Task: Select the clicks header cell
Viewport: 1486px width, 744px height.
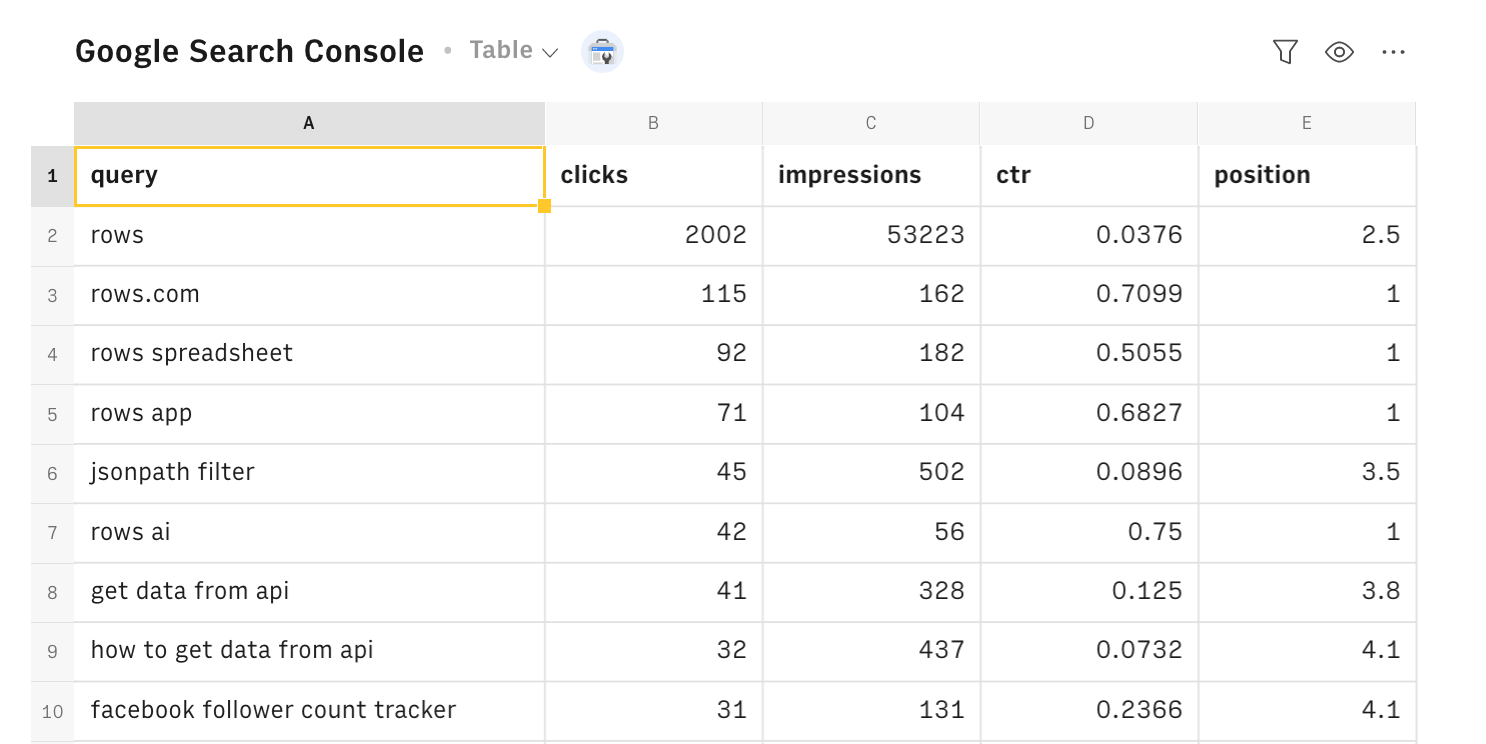Action: pos(653,176)
